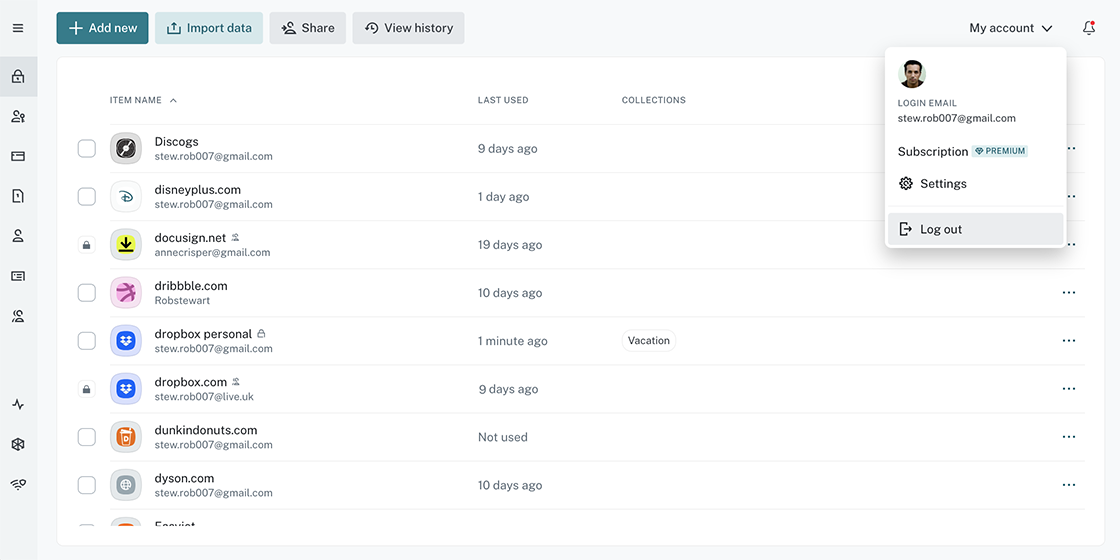Open more options for dunkindonuts.com row

click(1069, 437)
